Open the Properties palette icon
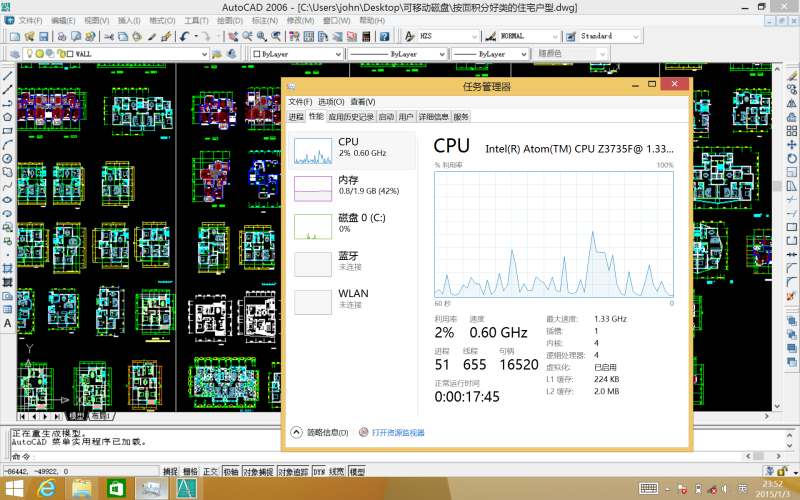This screenshot has height=500, width=800. [x=294, y=36]
